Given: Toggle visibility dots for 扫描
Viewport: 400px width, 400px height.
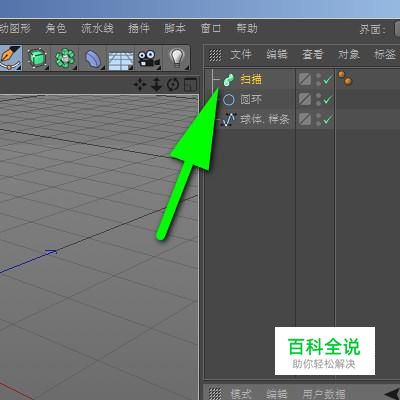Looking at the screenshot, I should [318, 80].
